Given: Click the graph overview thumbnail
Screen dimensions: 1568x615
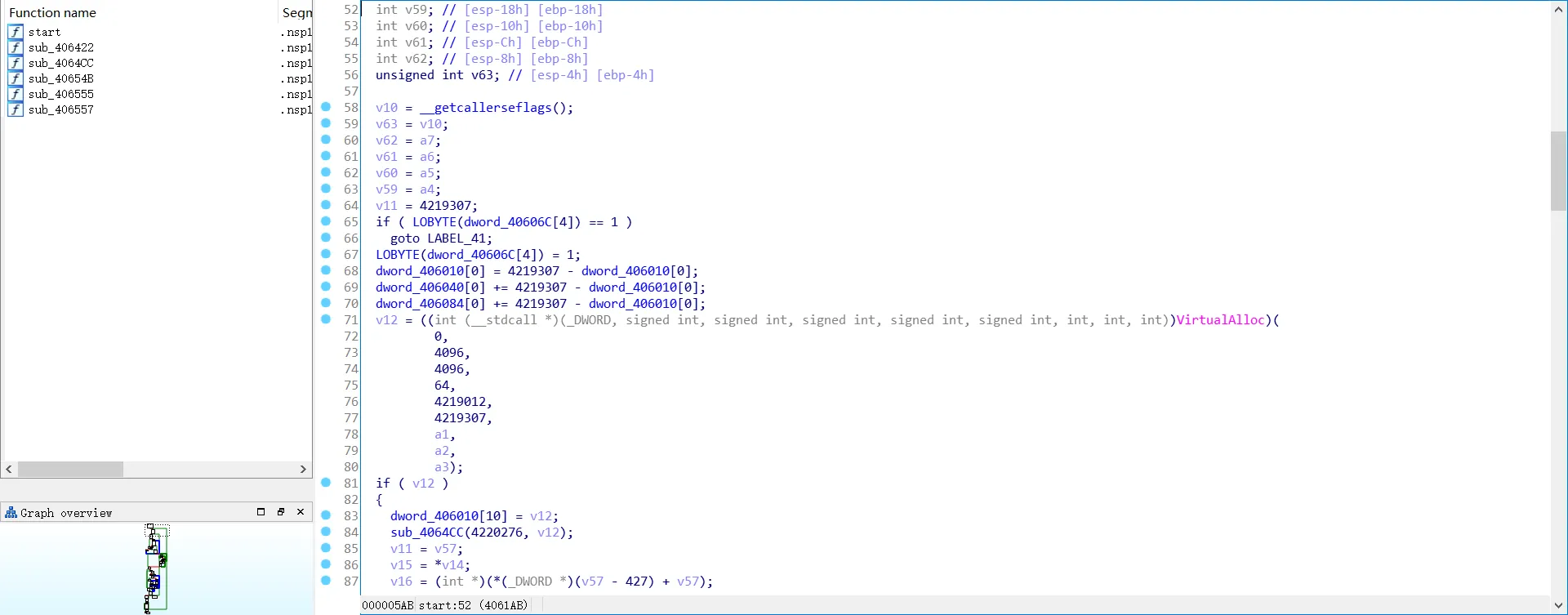Looking at the screenshot, I should (x=156, y=568).
